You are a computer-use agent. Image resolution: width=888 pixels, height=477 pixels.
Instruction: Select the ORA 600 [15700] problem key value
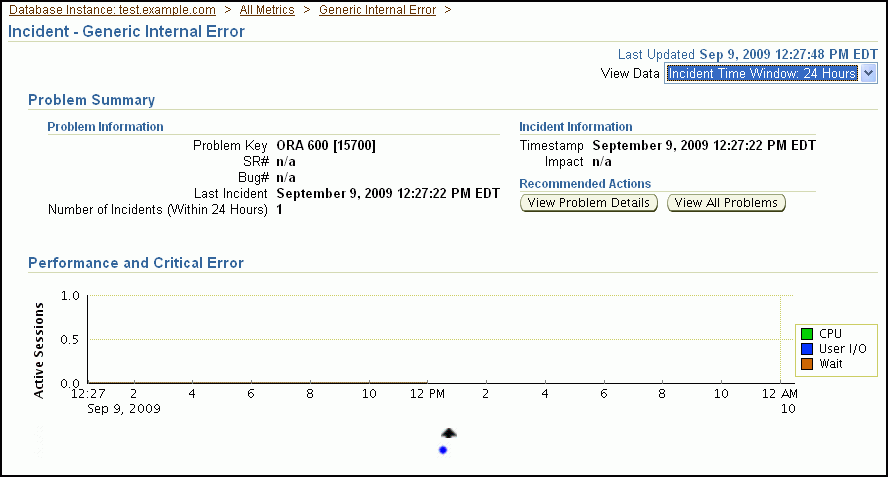[326, 145]
